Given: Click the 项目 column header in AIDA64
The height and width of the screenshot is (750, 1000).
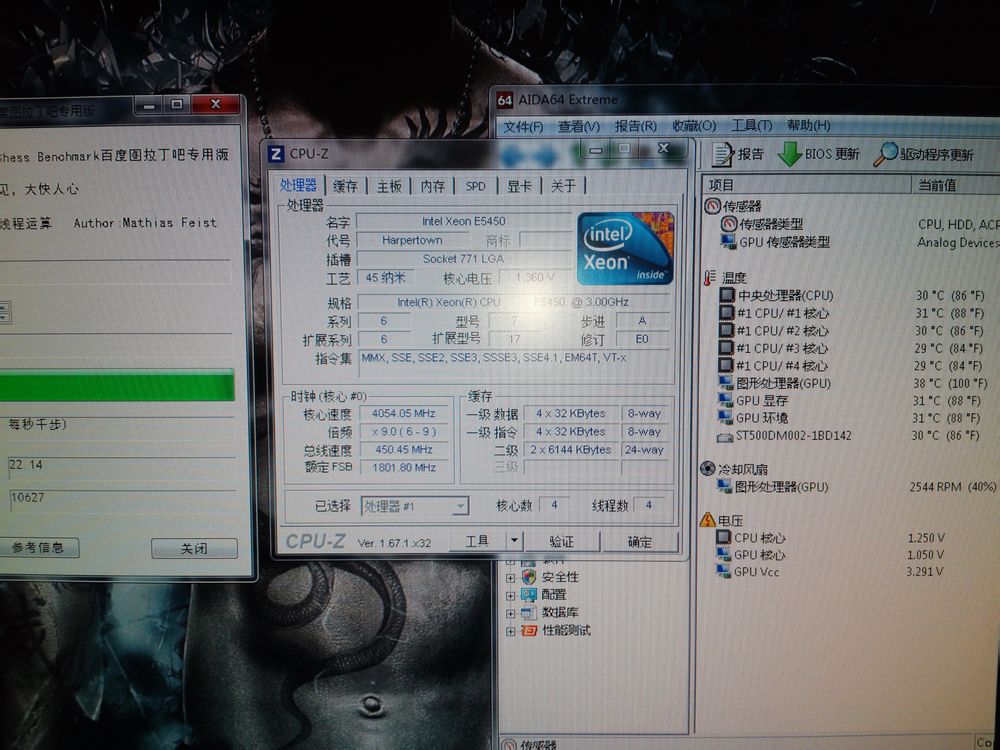Looking at the screenshot, I should tap(807, 185).
